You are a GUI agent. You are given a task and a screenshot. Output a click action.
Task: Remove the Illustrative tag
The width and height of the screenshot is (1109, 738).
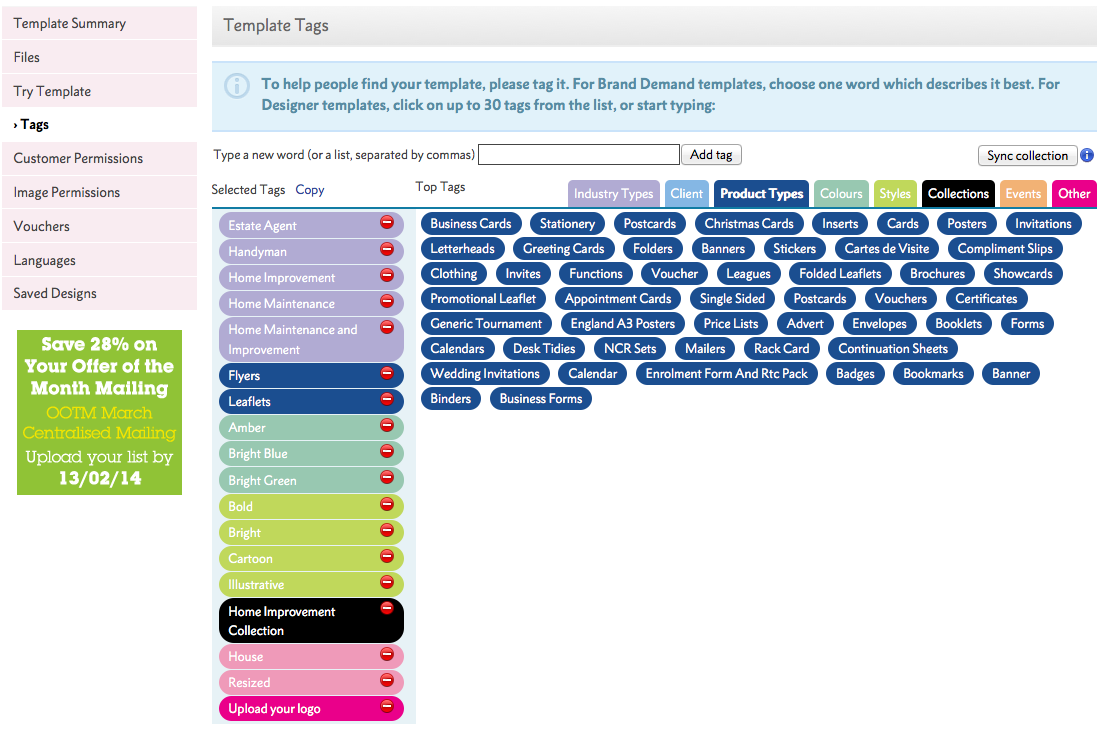coord(387,582)
